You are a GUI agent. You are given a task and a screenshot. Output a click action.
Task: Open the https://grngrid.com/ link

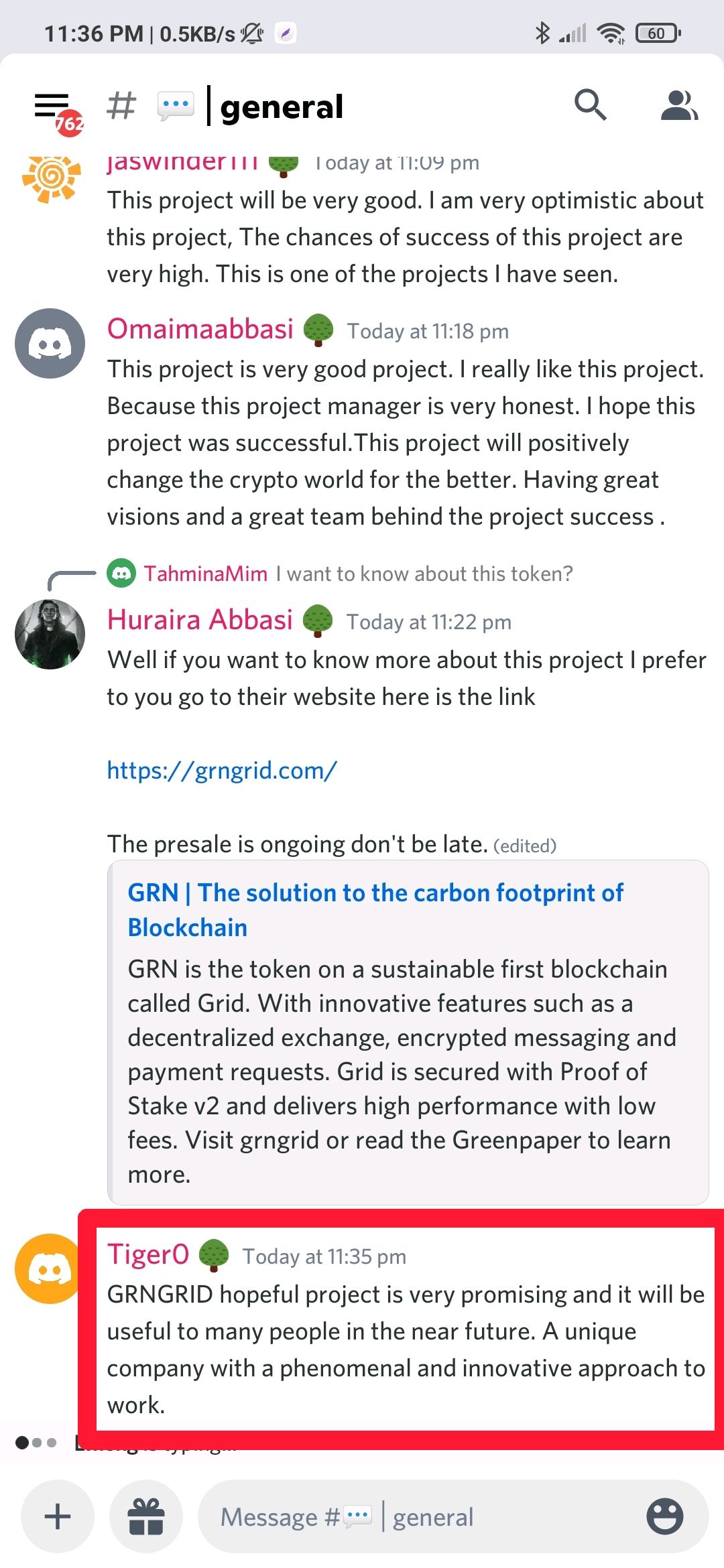click(x=222, y=771)
